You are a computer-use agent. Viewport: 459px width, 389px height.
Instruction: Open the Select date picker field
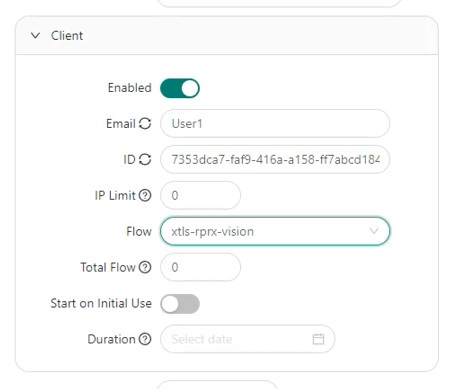(248, 339)
